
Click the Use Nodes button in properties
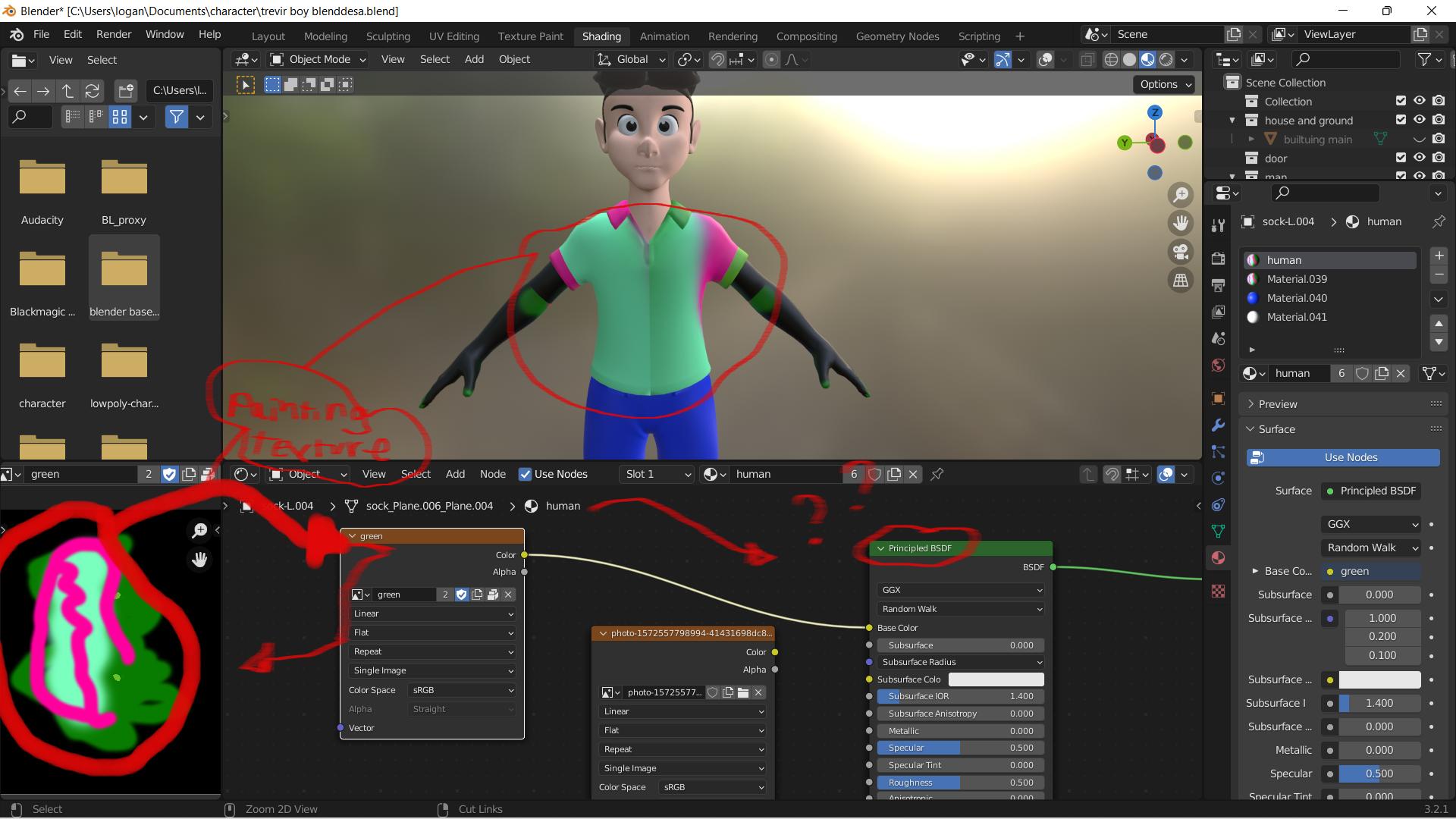point(1343,457)
